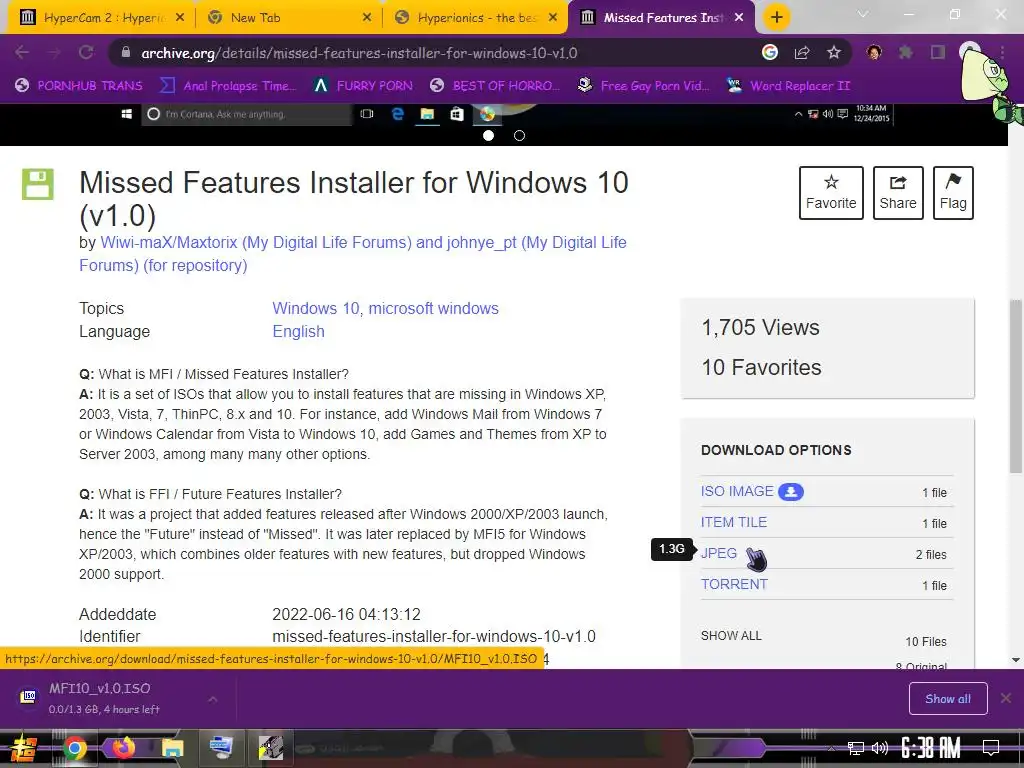
Task: Open the Extensions puzzle icon
Action: click(x=905, y=52)
